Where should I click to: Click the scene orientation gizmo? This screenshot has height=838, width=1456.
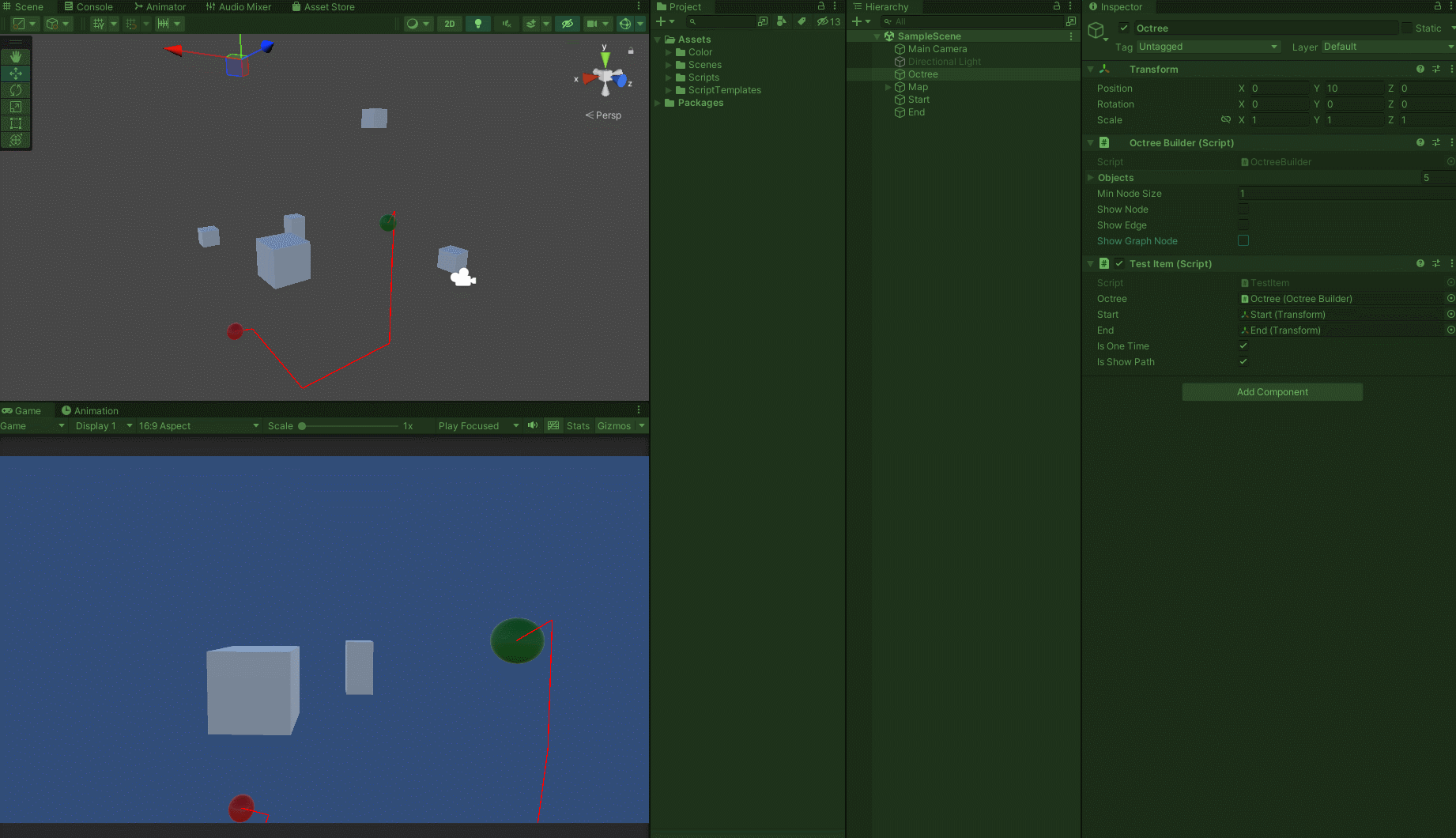click(605, 78)
